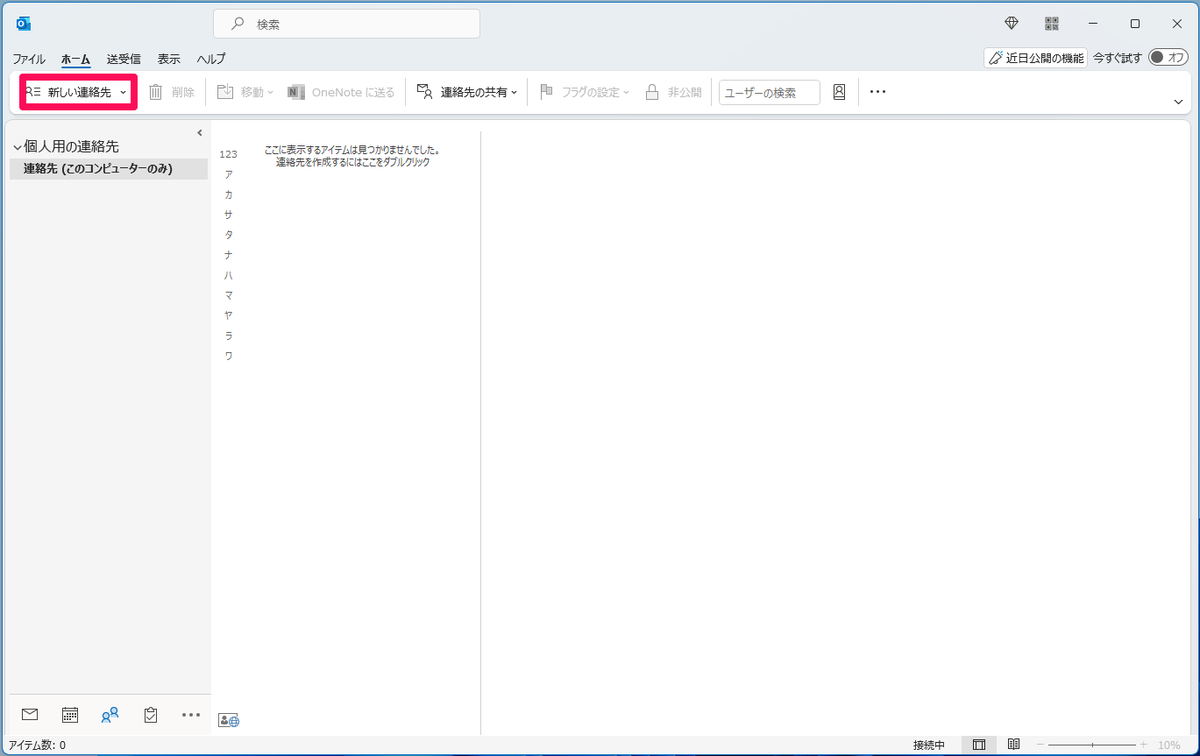The height and width of the screenshot is (756, 1200).
Task: Switch to Tasks via clipboard icon
Action: 150,714
